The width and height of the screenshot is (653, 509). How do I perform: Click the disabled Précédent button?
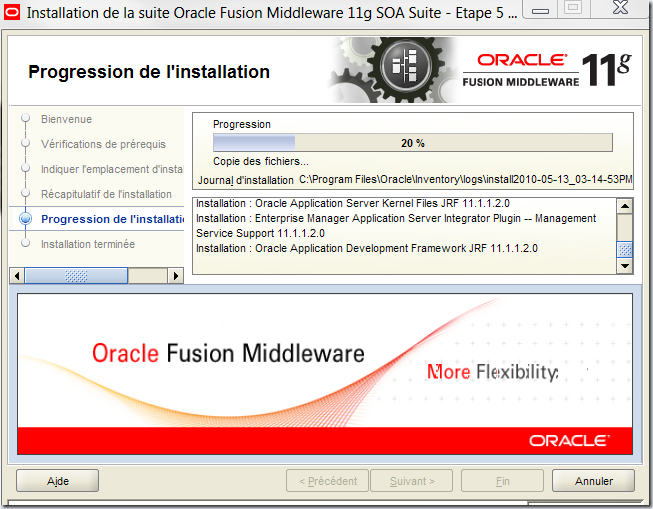328,481
